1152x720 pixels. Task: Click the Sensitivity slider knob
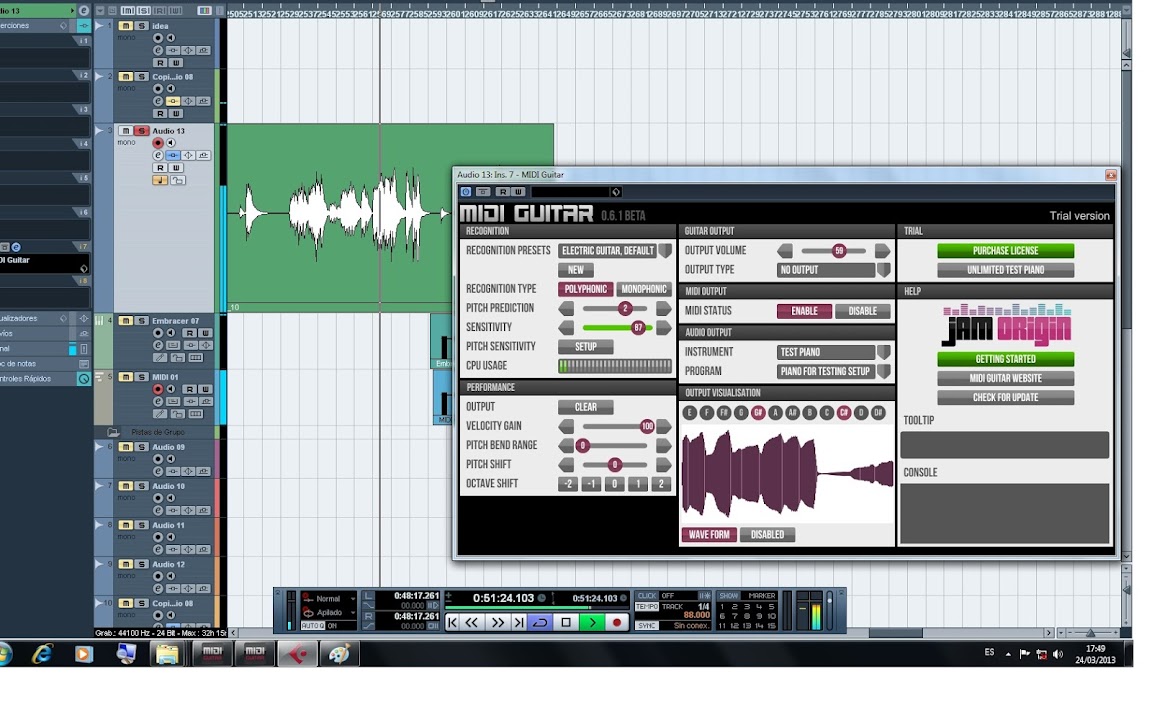(x=638, y=328)
